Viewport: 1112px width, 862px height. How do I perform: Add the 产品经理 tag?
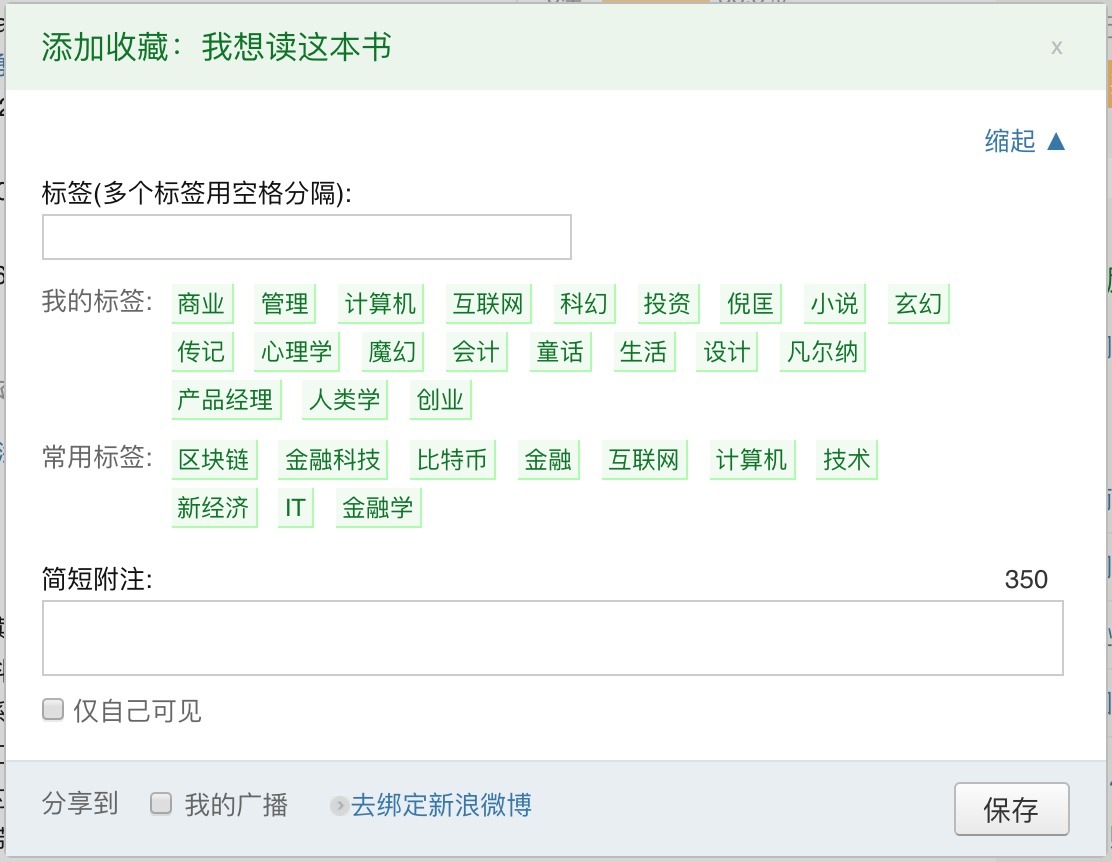click(x=225, y=400)
